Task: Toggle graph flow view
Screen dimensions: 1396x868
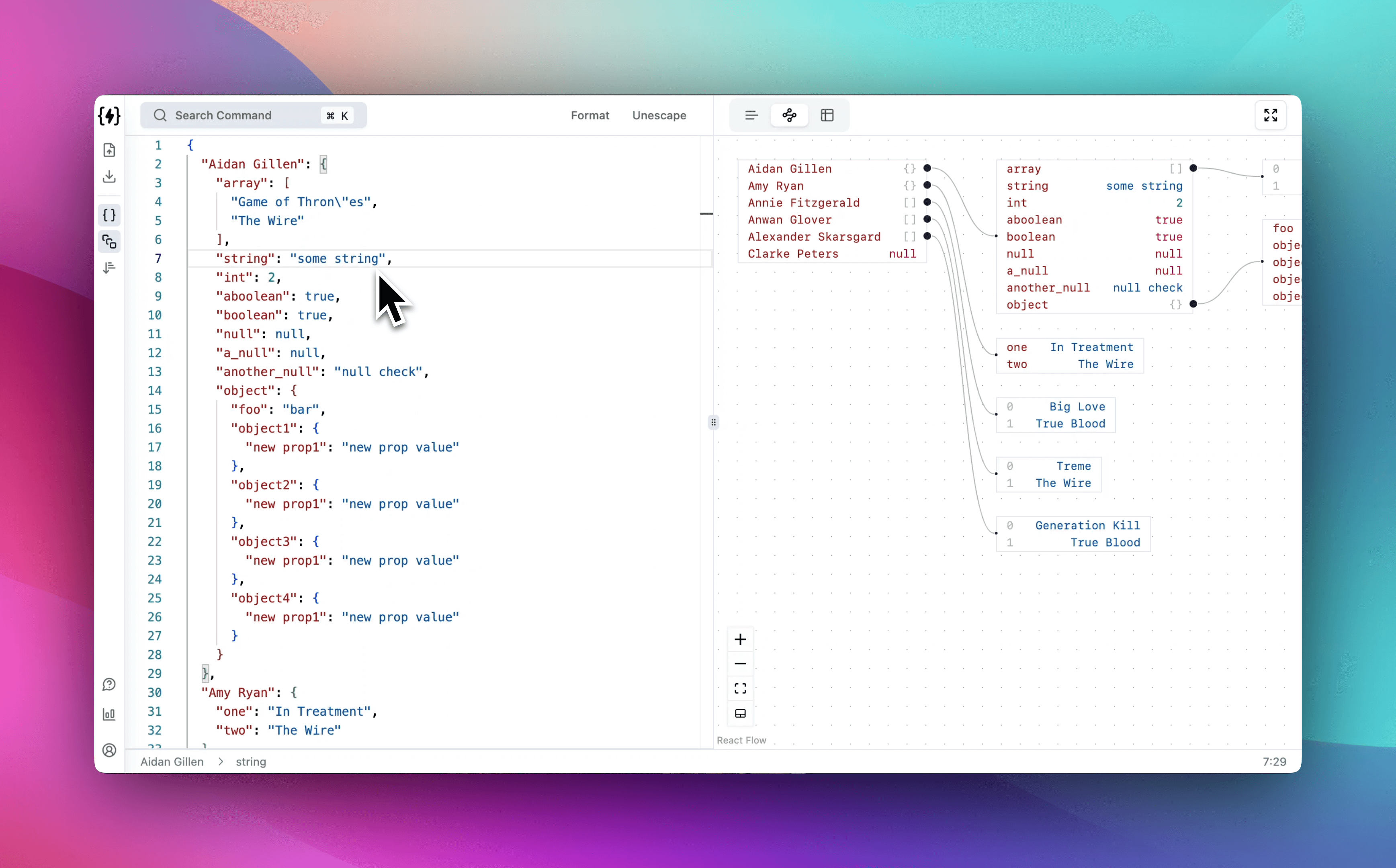Action: coord(789,115)
